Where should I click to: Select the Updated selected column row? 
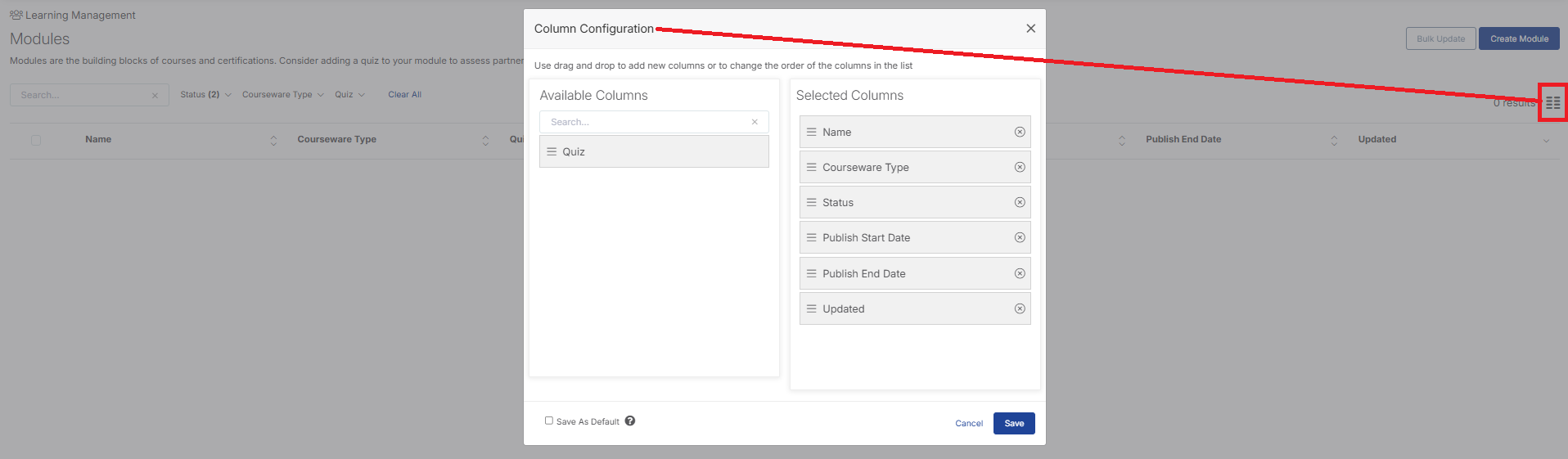pyautogui.click(x=915, y=308)
